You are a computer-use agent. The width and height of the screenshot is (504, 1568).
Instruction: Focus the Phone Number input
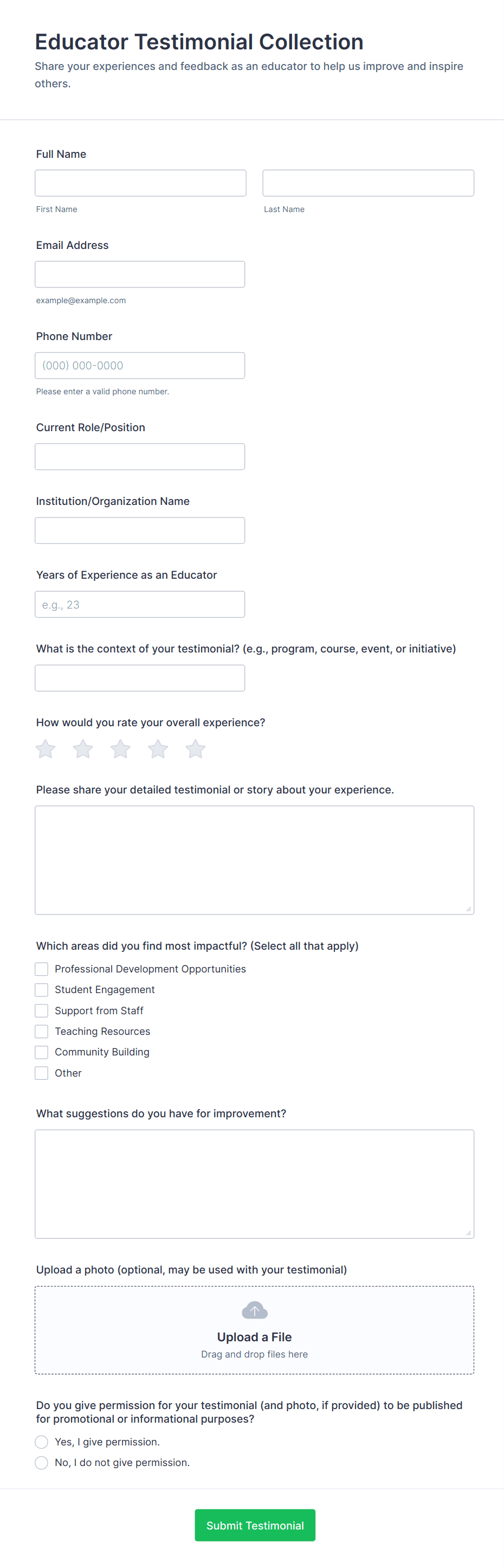point(140,366)
